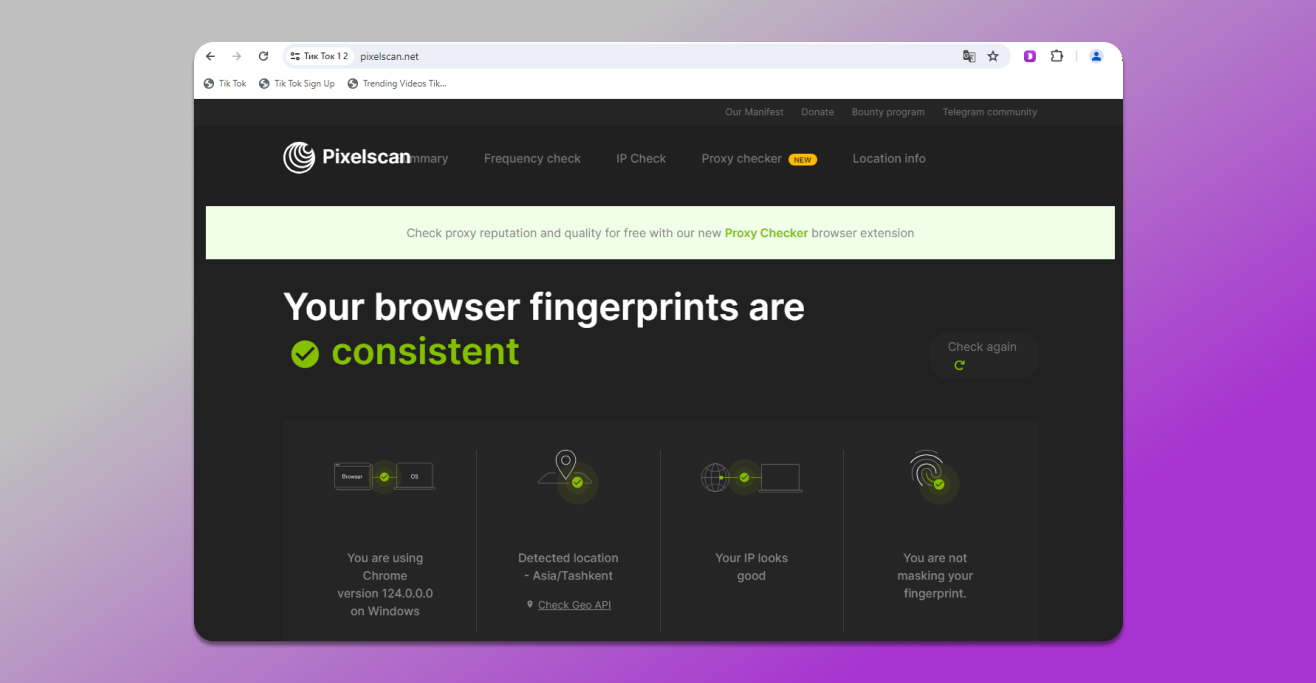This screenshot has height=683, width=1316.
Task: Click the Google Translate icon in address bar
Action: tap(968, 56)
